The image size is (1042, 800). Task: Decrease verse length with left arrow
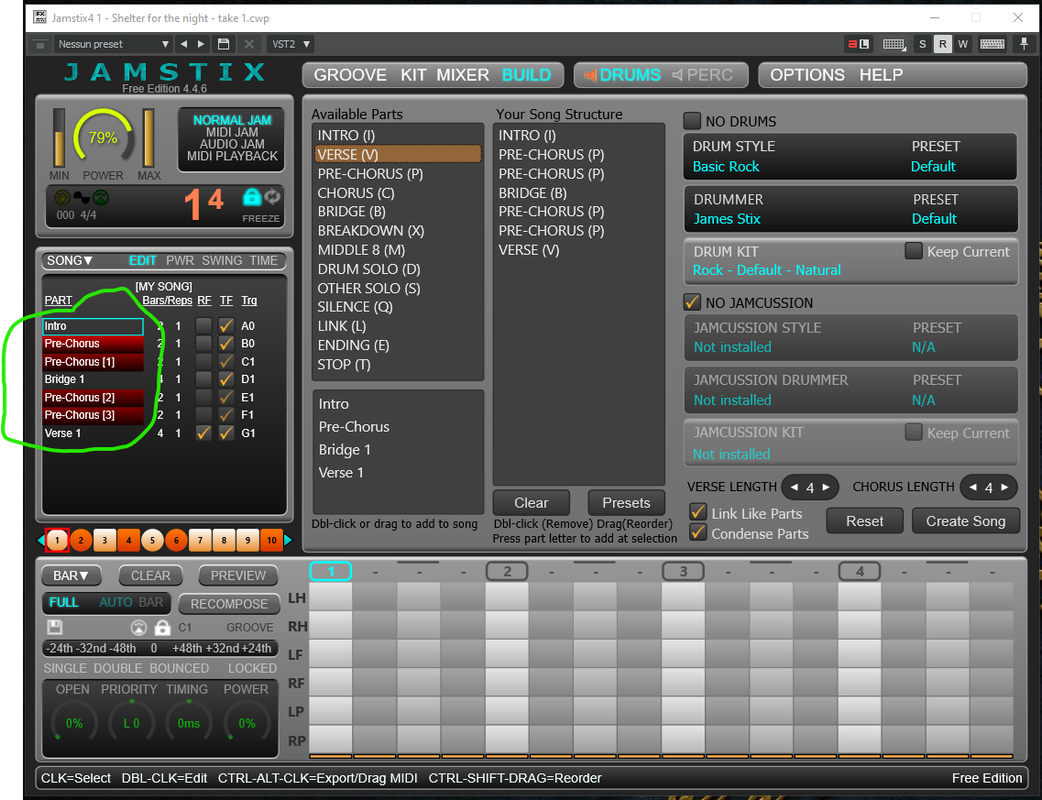tap(794, 487)
